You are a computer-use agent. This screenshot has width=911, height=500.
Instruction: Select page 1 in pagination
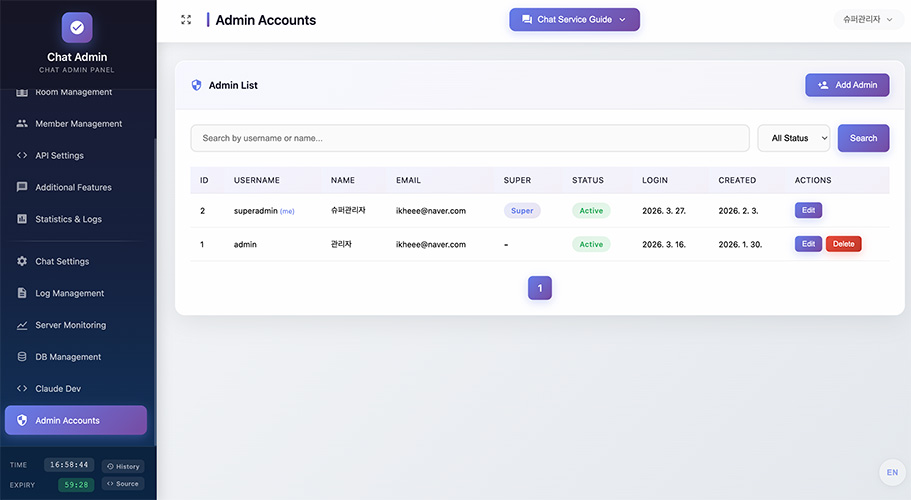[x=540, y=288]
